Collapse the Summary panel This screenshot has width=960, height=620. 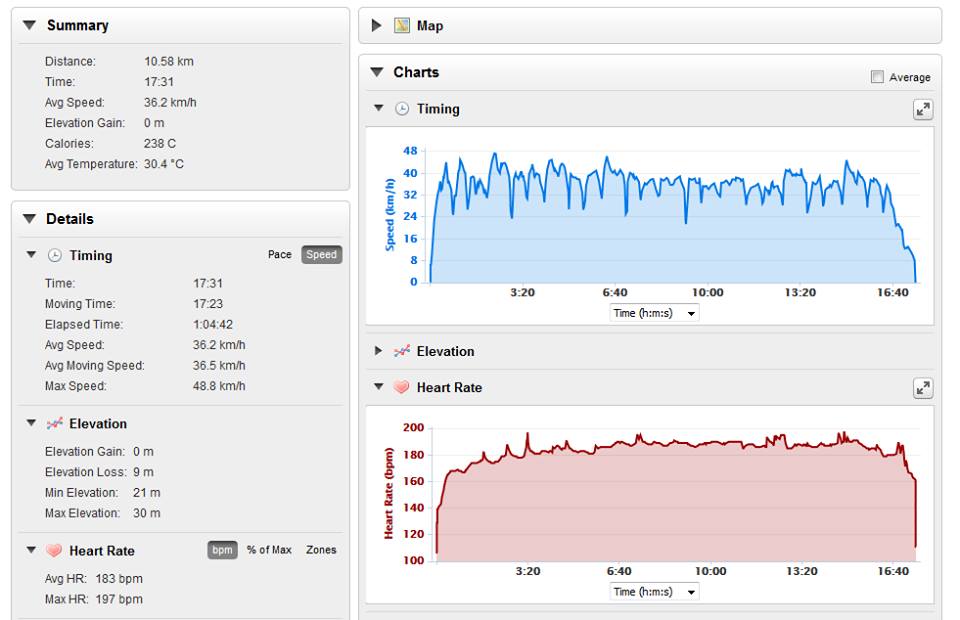tap(29, 25)
